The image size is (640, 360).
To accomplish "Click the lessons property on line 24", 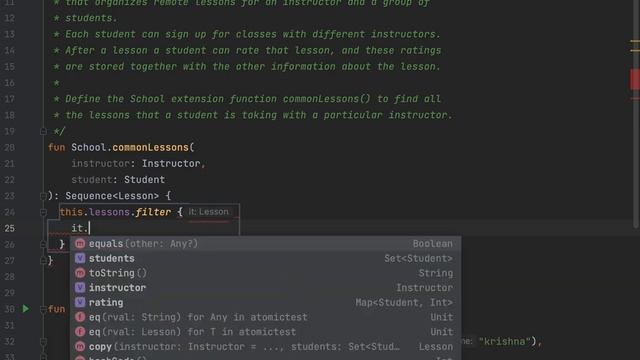I will pyautogui.click(x=109, y=212).
